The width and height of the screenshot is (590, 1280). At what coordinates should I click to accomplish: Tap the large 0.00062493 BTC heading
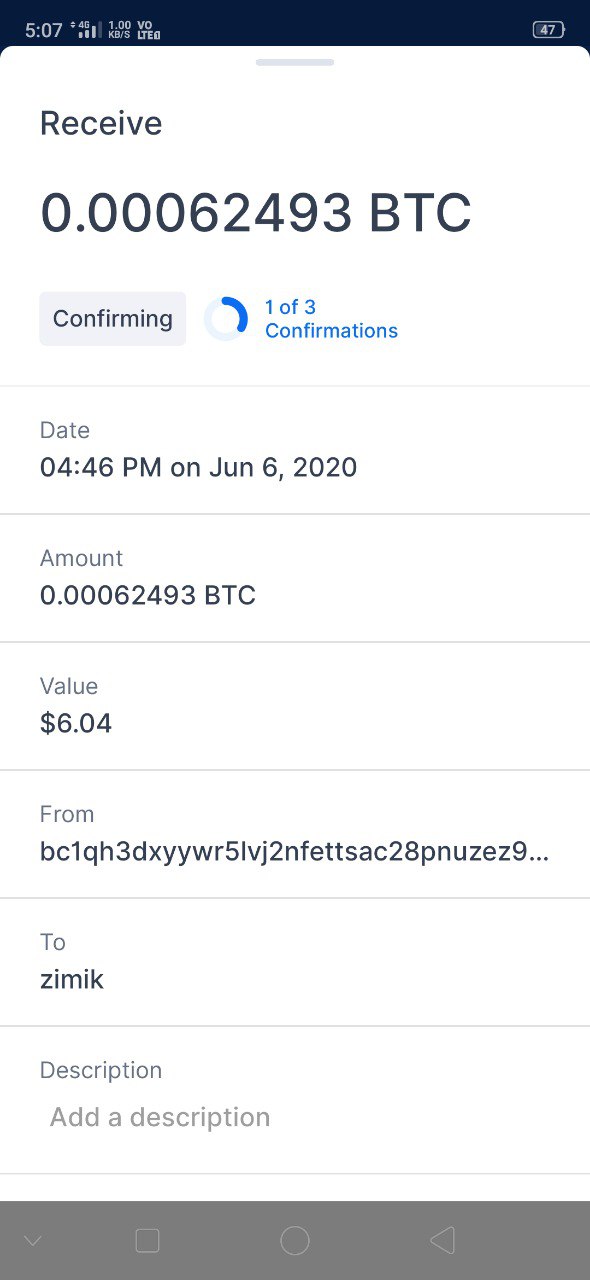pos(255,213)
